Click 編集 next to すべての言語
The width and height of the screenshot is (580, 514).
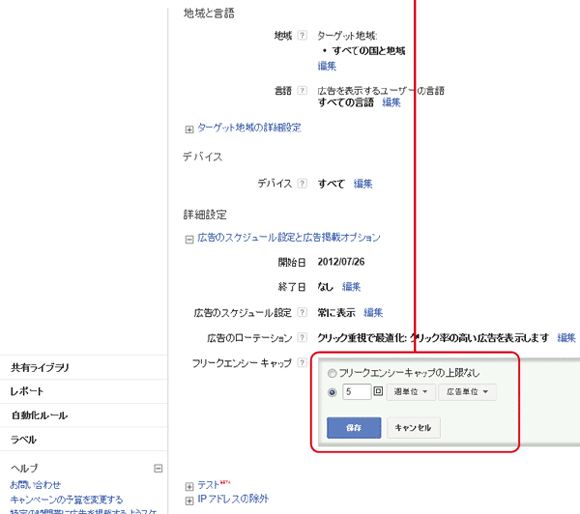tap(391, 102)
